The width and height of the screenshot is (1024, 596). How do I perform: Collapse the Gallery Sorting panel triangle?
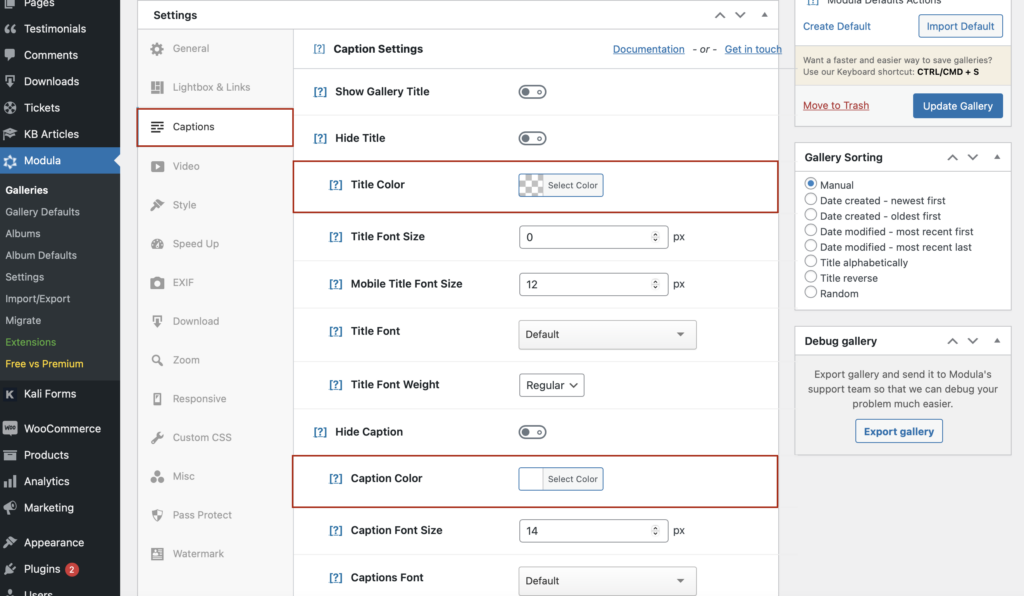point(997,157)
